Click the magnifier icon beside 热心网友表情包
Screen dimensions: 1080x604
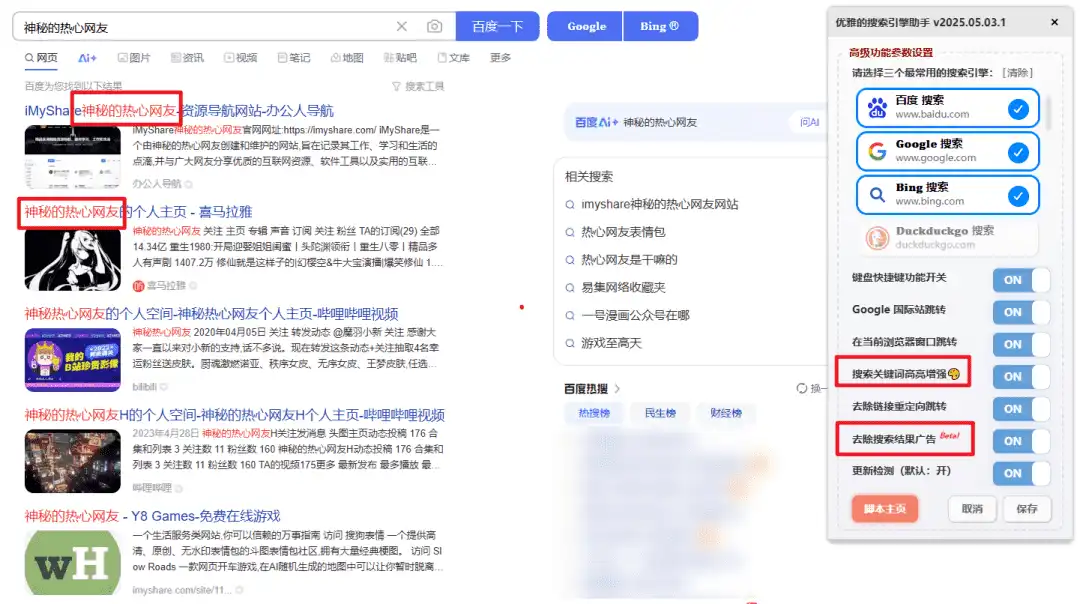click(x=570, y=232)
